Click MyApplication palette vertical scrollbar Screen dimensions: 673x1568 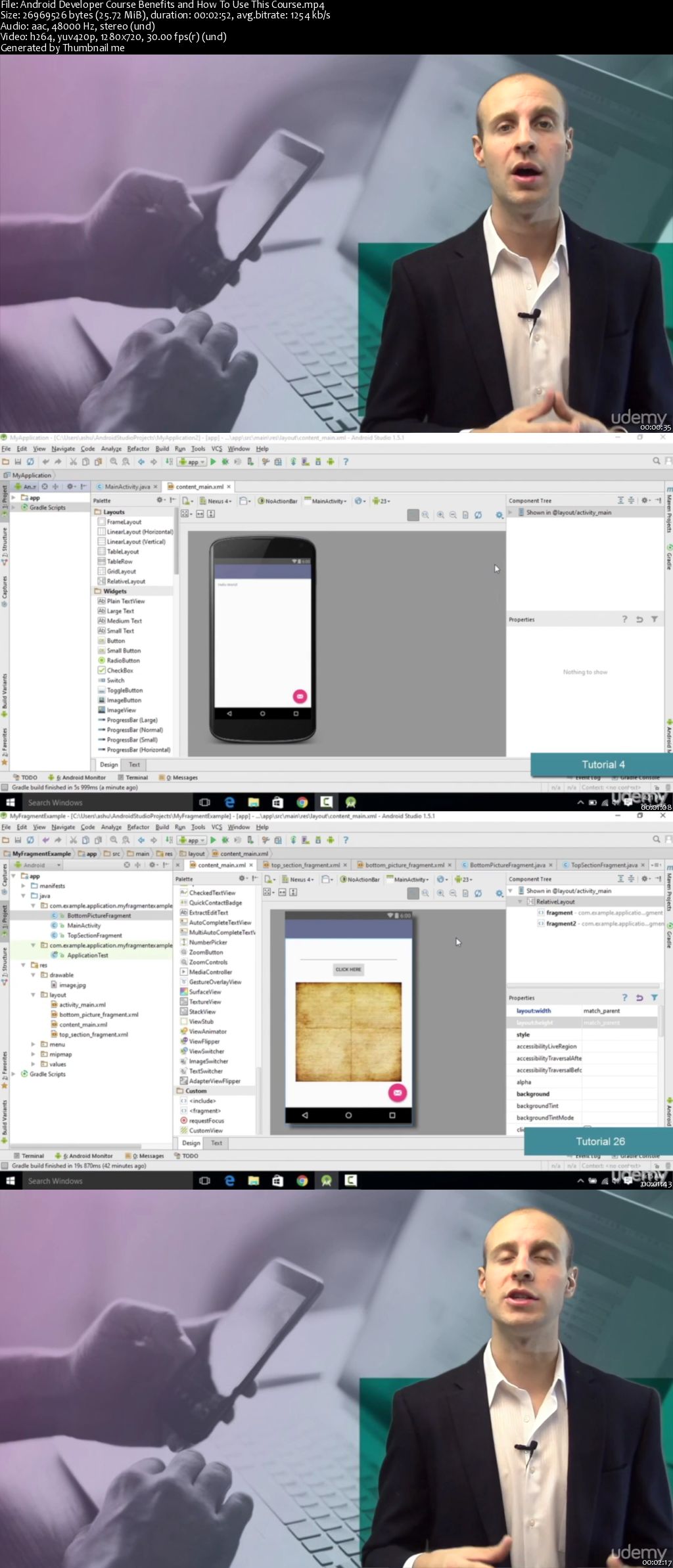176,541
